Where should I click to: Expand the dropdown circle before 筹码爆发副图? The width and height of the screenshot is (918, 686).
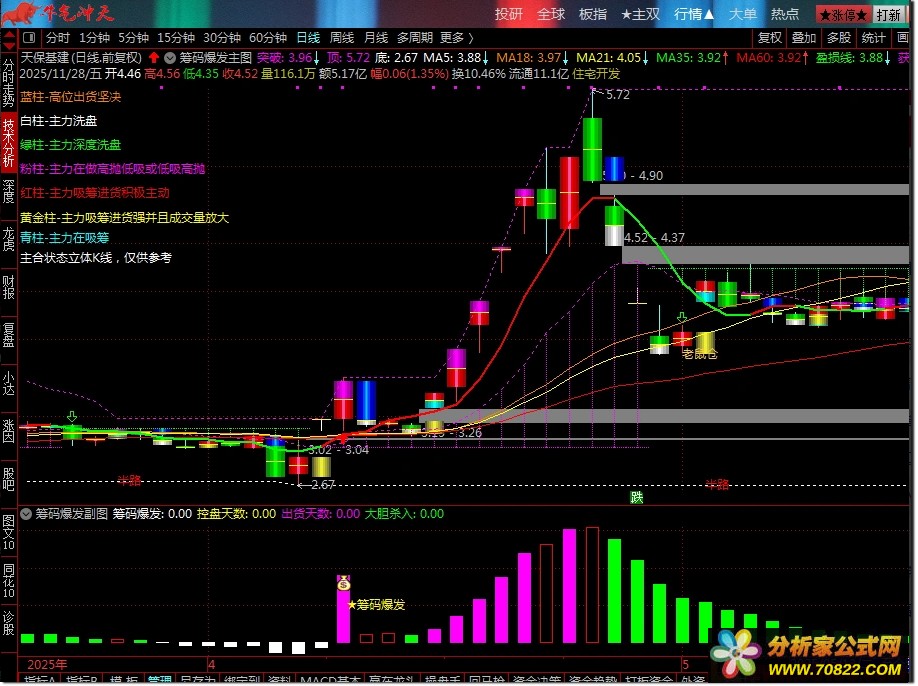pos(26,514)
